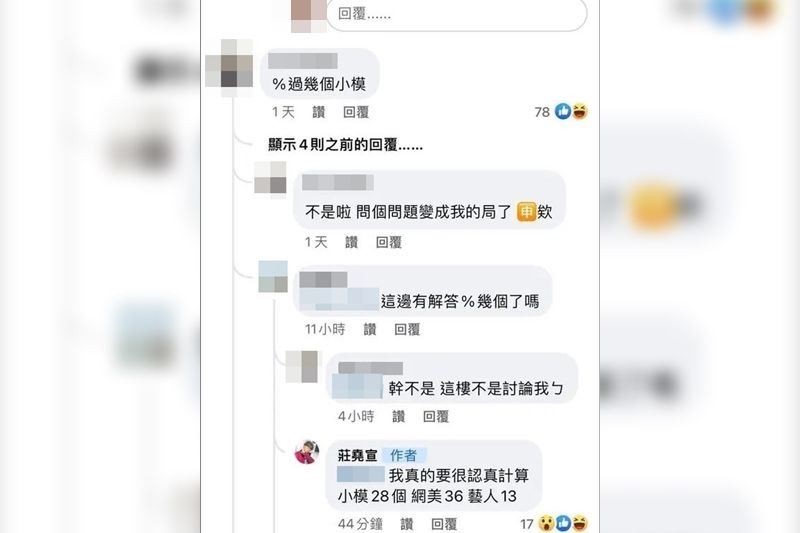
Task: Like the '幹不是 這樓不是討論我' reply
Action: tap(398, 417)
